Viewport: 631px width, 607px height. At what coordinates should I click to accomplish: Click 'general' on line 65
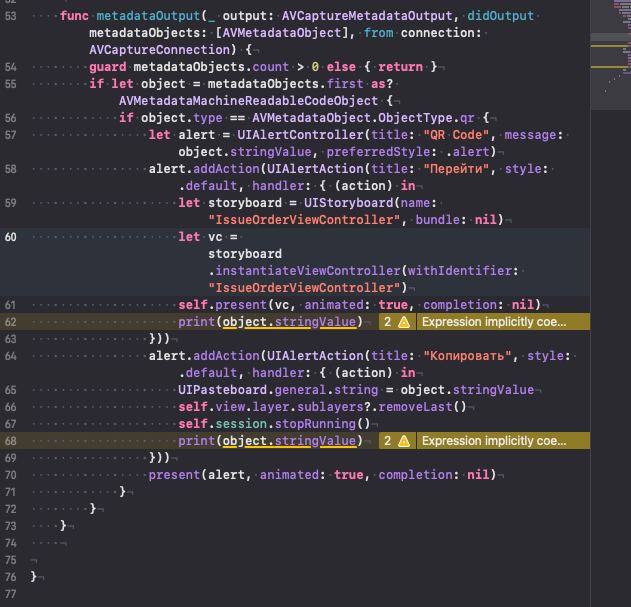300,390
